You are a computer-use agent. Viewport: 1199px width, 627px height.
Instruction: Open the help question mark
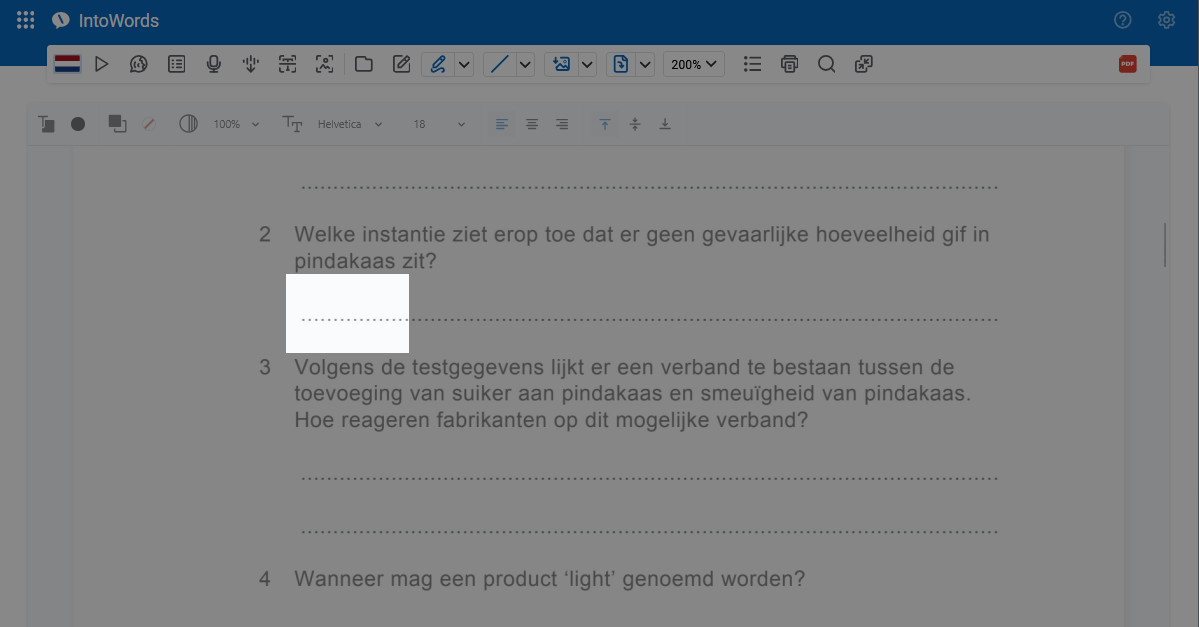coord(1123,20)
